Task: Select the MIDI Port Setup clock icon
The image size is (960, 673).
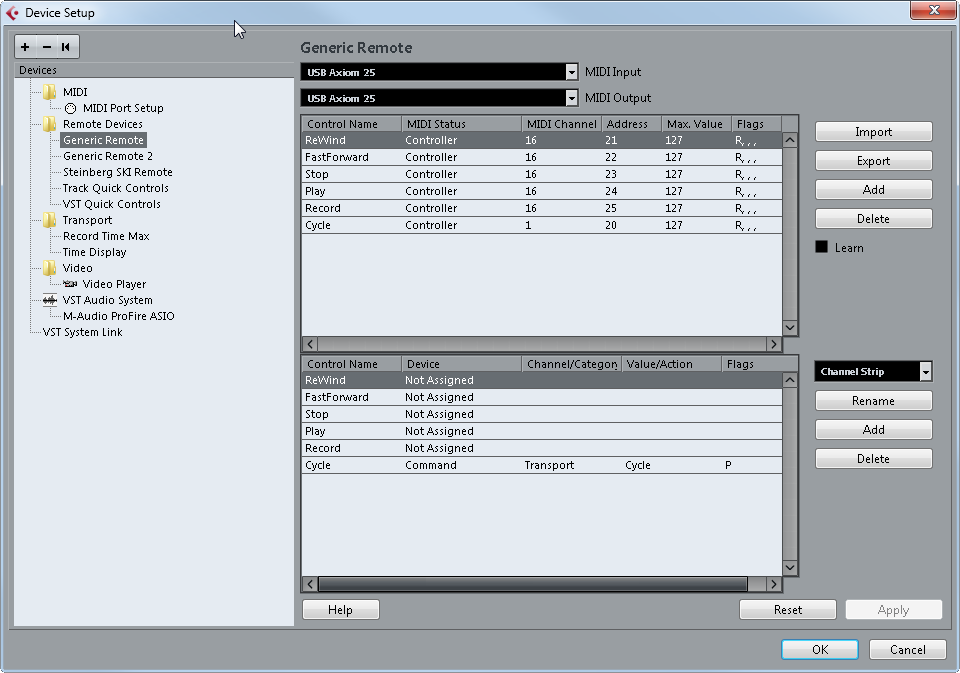Action: [69, 107]
